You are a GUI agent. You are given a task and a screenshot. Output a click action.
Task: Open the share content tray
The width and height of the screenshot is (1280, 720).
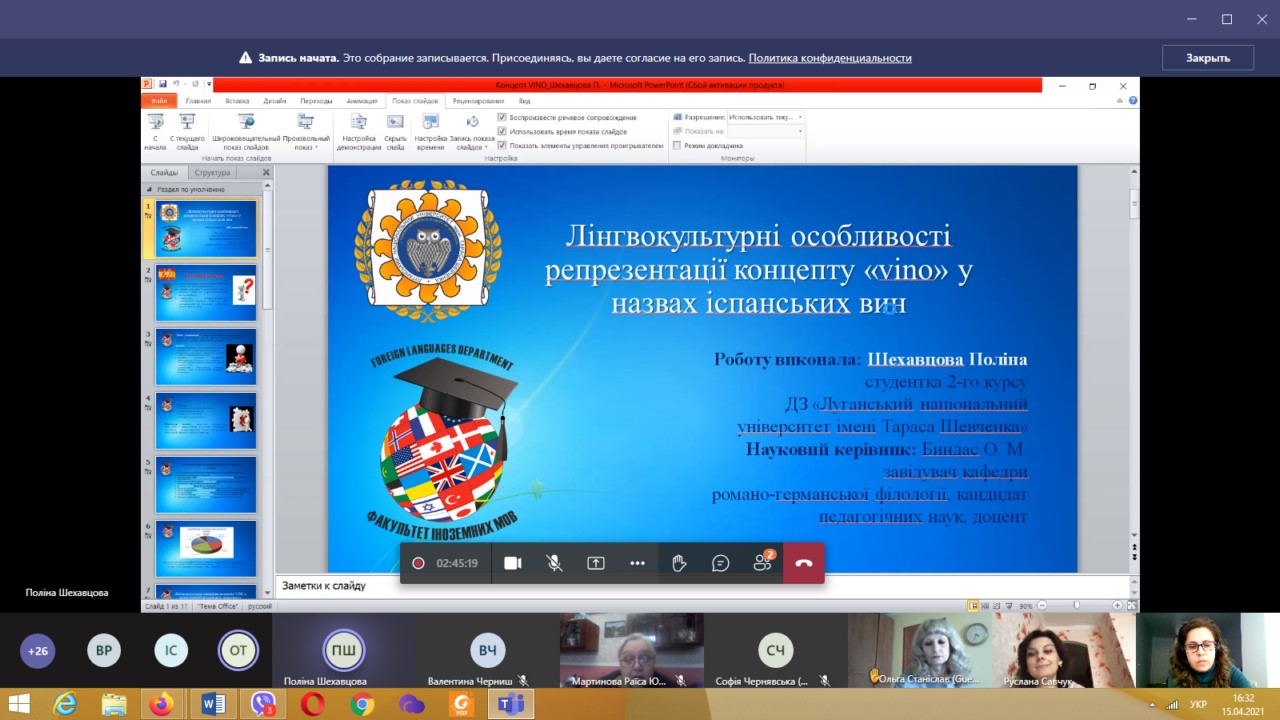click(x=596, y=563)
